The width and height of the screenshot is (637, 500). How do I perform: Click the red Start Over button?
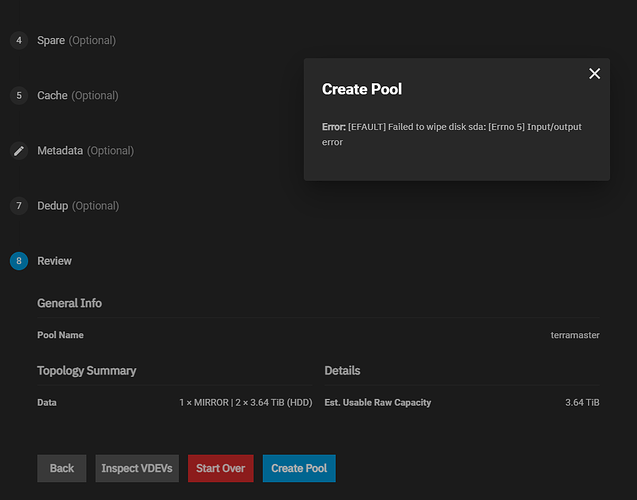pyautogui.click(x=221, y=468)
